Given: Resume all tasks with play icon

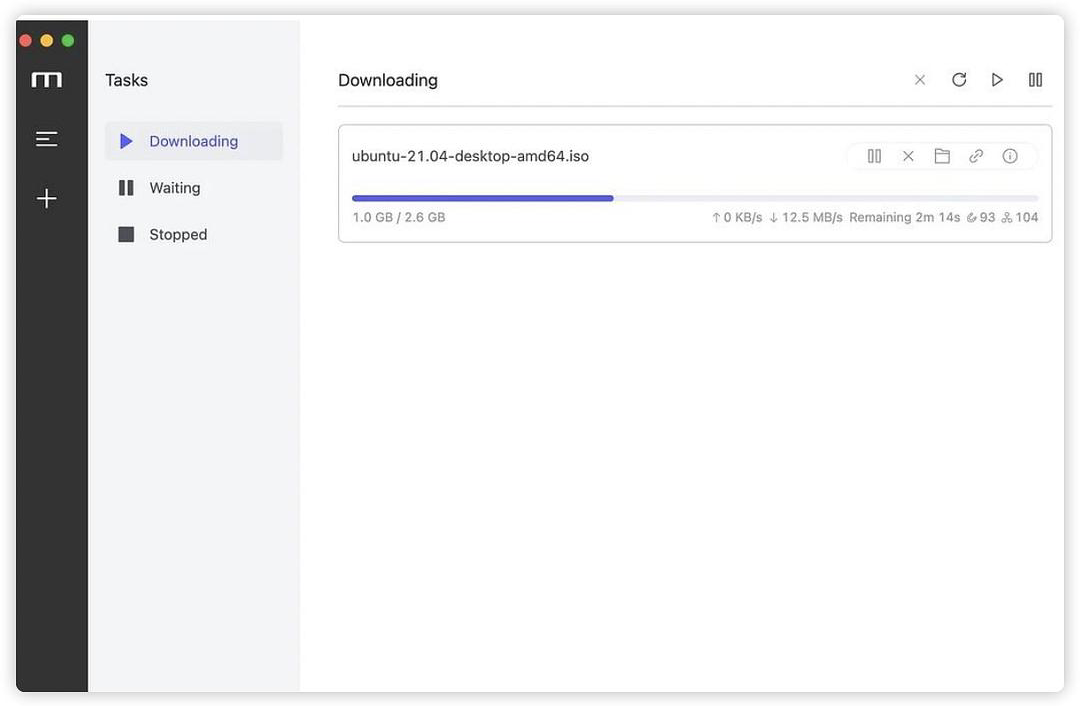Looking at the screenshot, I should coord(997,80).
